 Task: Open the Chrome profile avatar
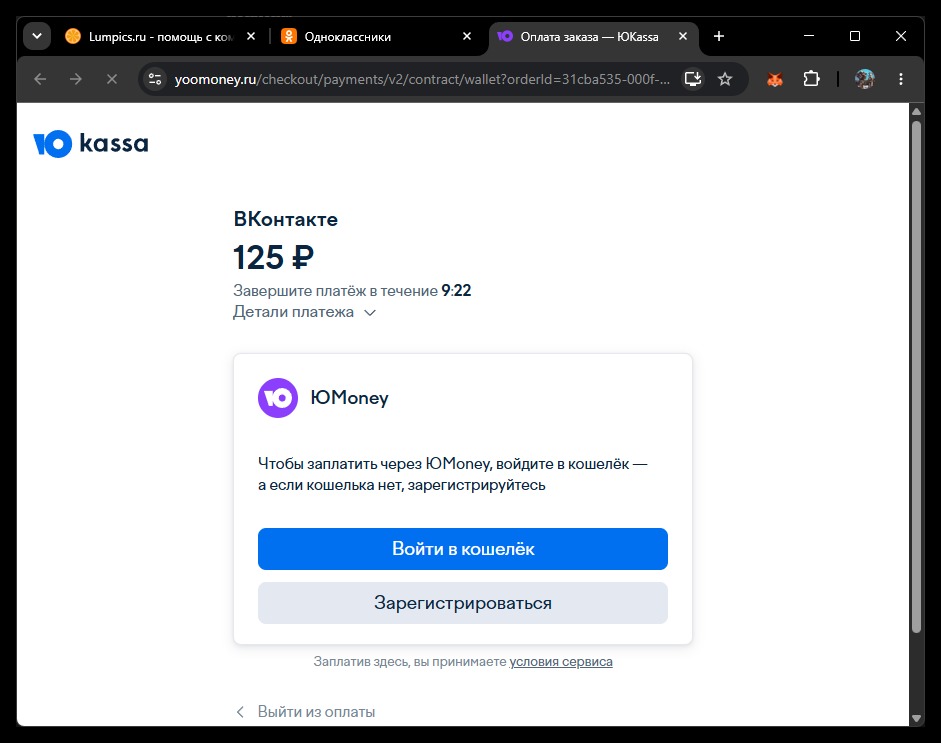coord(864,79)
